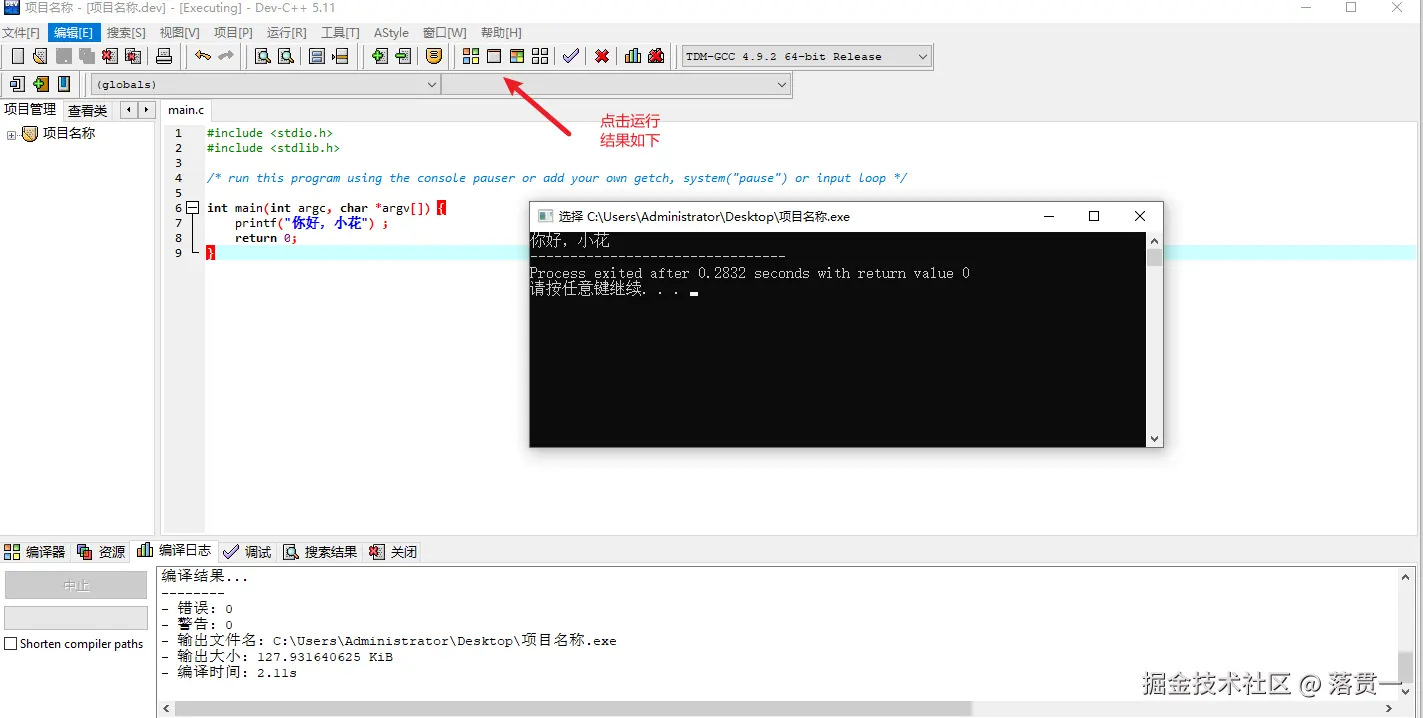1423x718 pixels.
Task: Click the right arrow of project panel tabs
Action: [x=147, y=110]
